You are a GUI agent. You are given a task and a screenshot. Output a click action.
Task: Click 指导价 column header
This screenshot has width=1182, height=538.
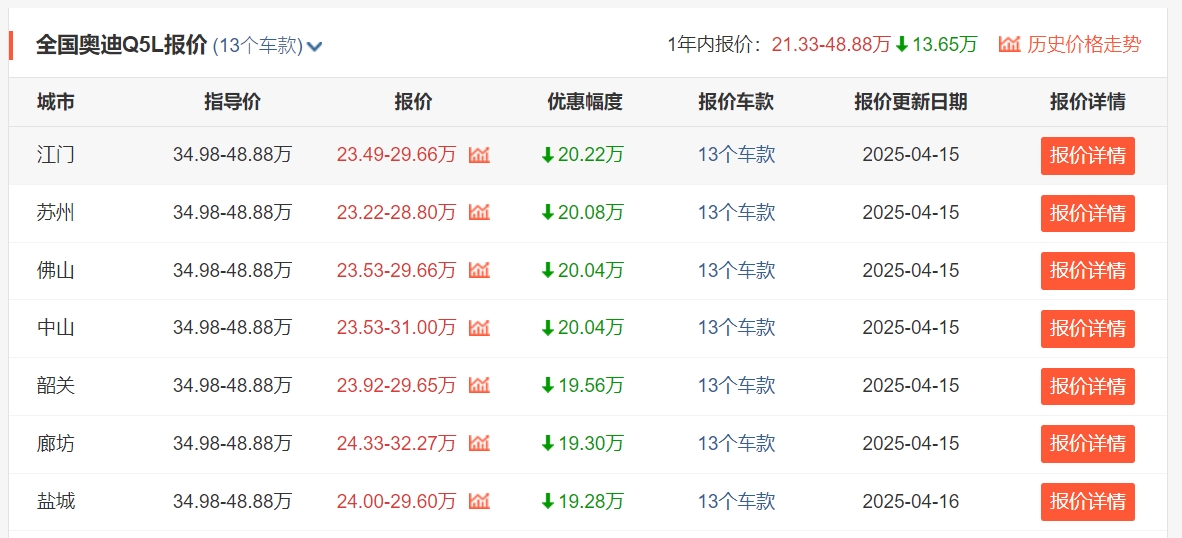coord(232,102)
